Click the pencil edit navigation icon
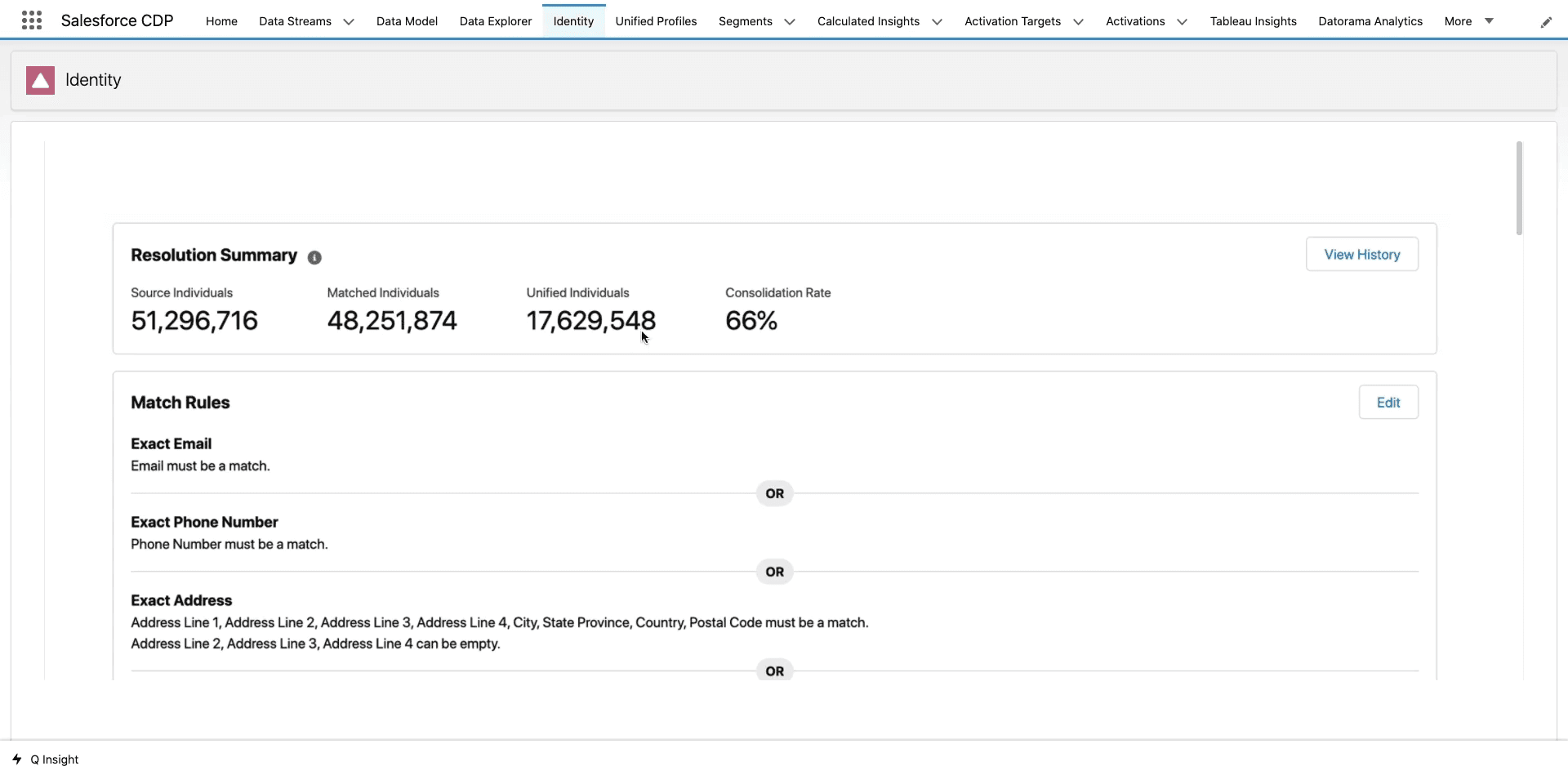 click(1546, 22)
